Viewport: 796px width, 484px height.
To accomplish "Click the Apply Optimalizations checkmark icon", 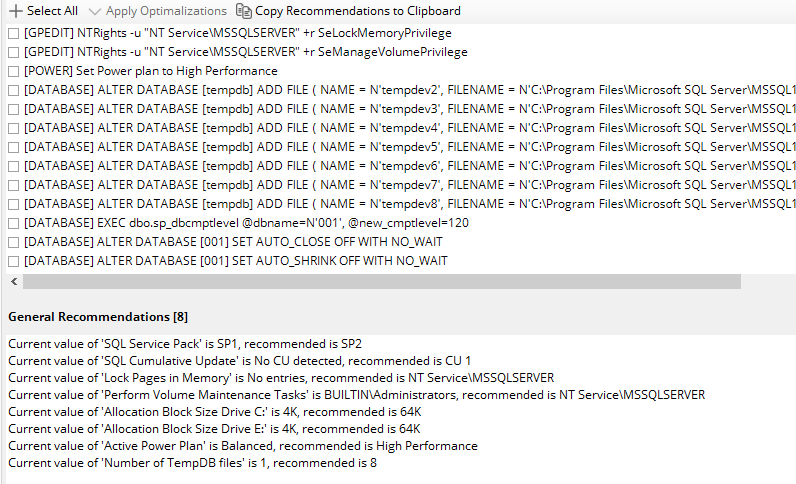I will click(94, 11).
